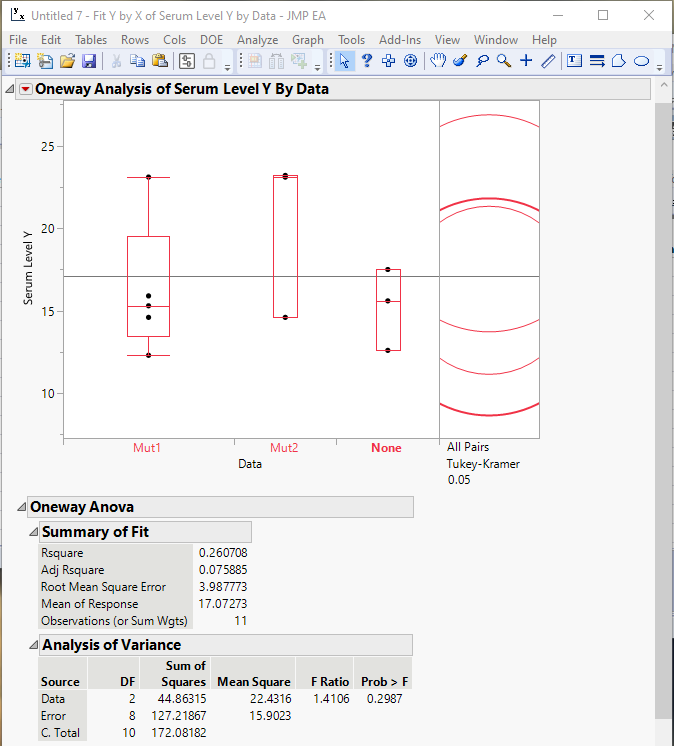Collapse the Analysis of Variance section
The height and width of the screenshot is (746, 674).
[33, 645]
